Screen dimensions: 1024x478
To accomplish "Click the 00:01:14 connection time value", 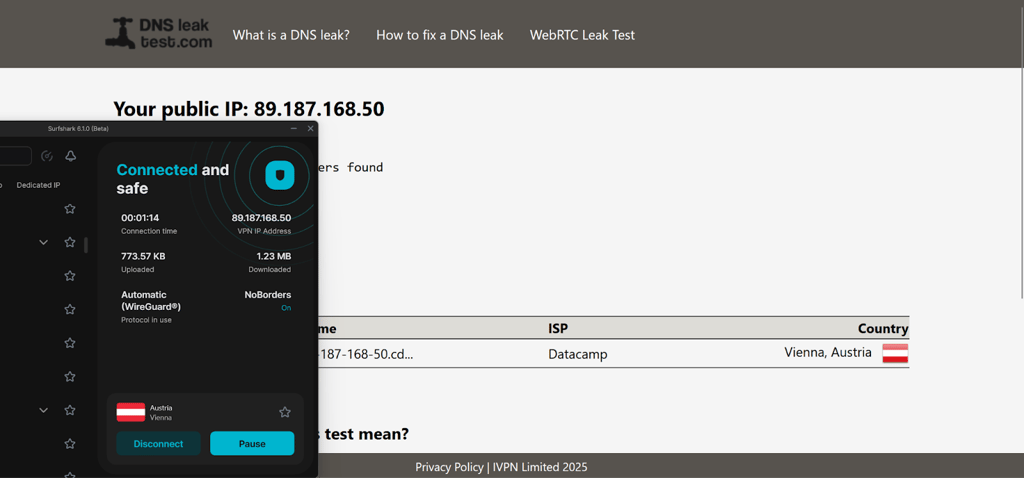I will (x=140, y=218).
